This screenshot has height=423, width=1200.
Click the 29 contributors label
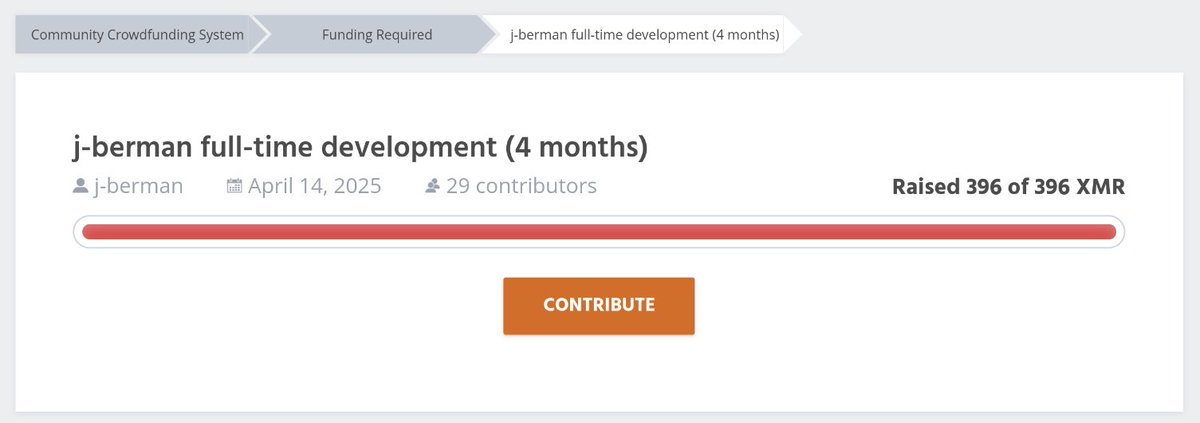click(521, 186)
